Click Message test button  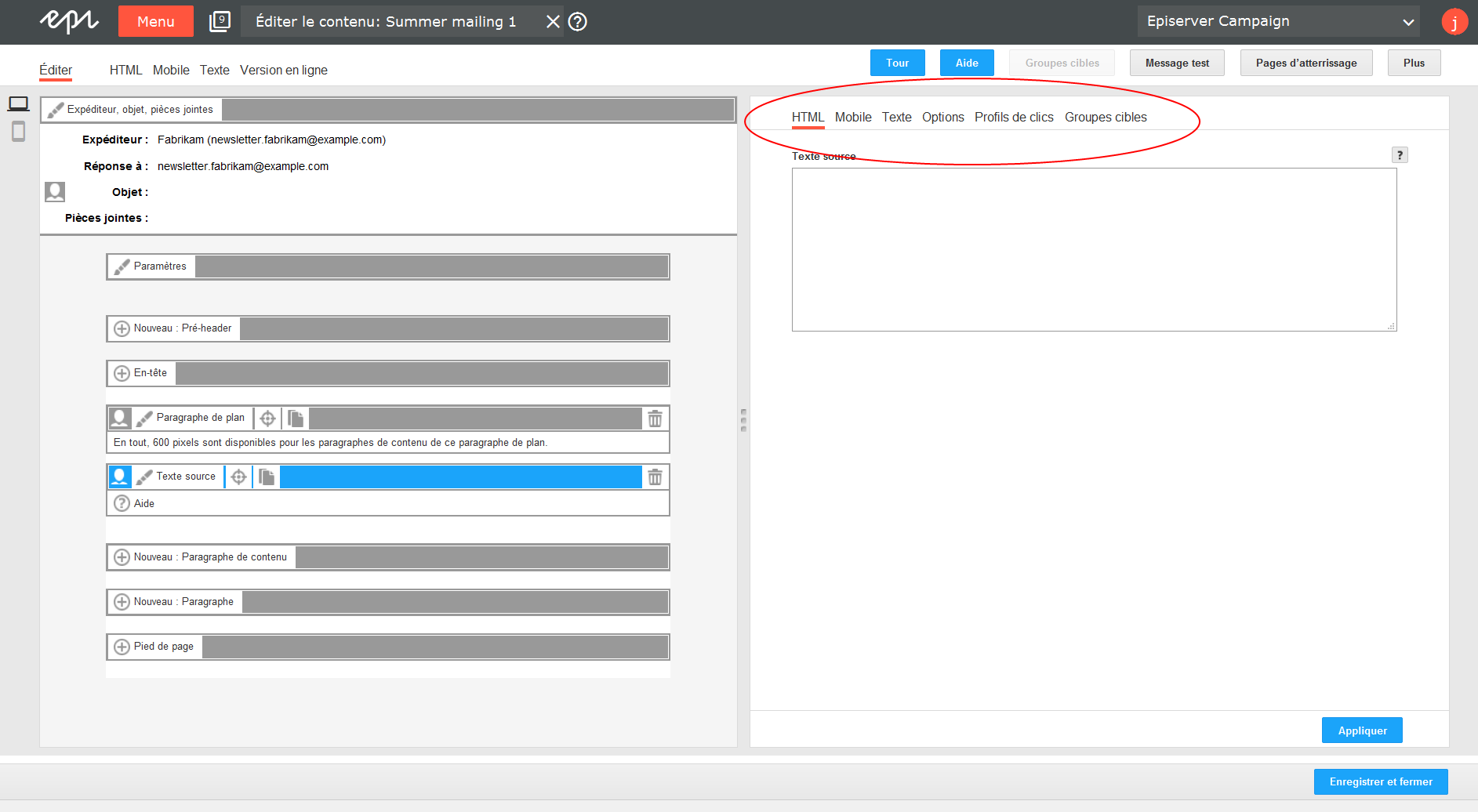[1177, 63]
